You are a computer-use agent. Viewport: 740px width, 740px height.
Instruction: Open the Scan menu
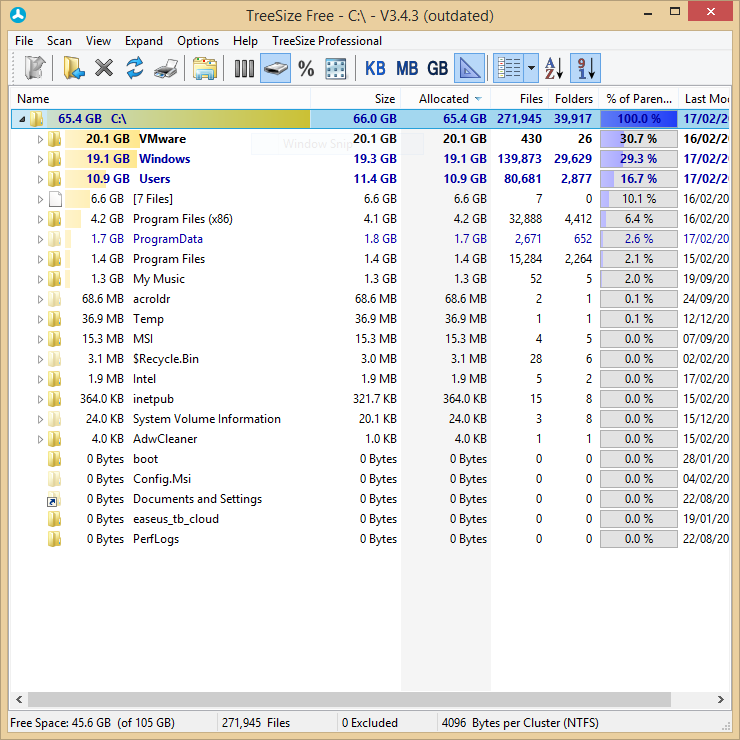[x=59, y=41]
